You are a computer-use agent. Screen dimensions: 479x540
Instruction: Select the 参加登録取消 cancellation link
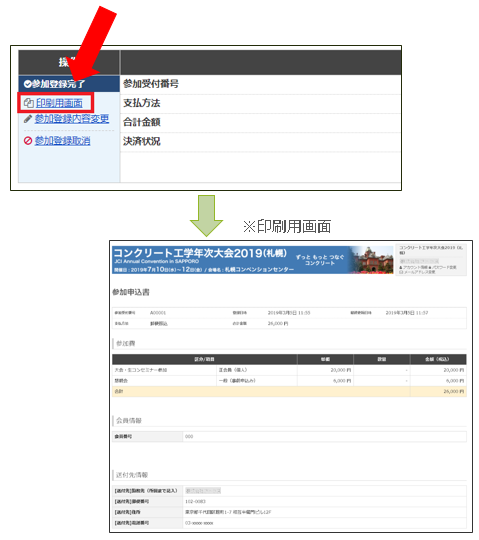click(62, 141)
